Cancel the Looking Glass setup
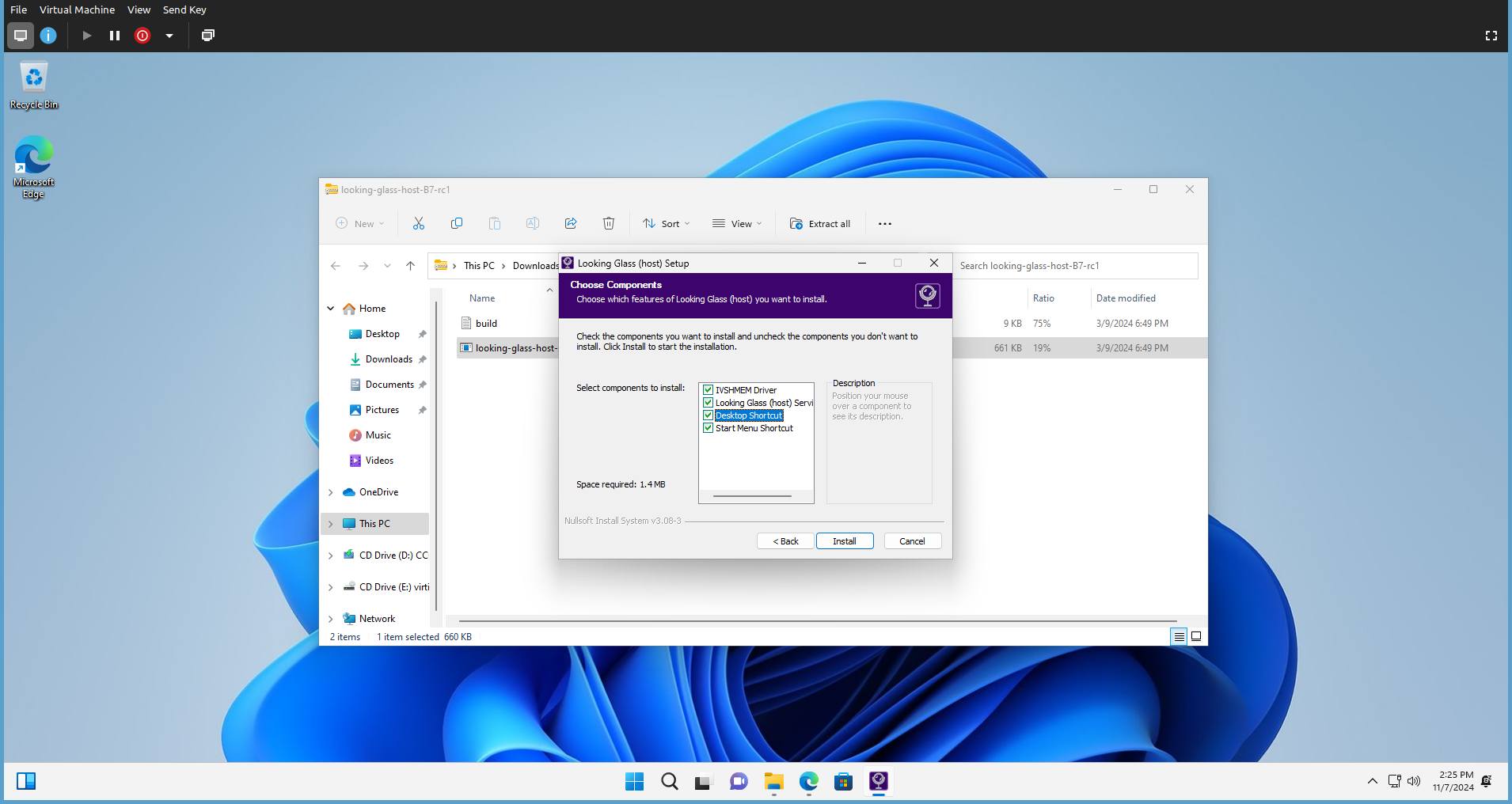The width and height of the screenshot is (1512, 804). (x=912, y=541)
